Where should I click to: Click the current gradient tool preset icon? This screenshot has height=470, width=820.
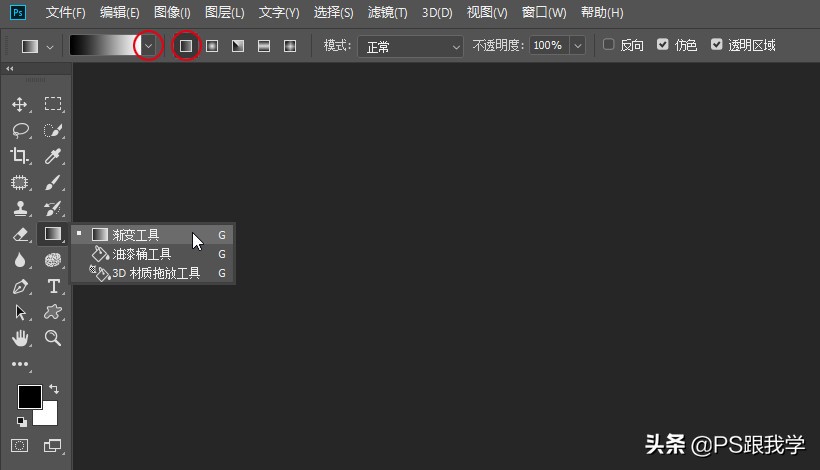click(x=30, y=47)
